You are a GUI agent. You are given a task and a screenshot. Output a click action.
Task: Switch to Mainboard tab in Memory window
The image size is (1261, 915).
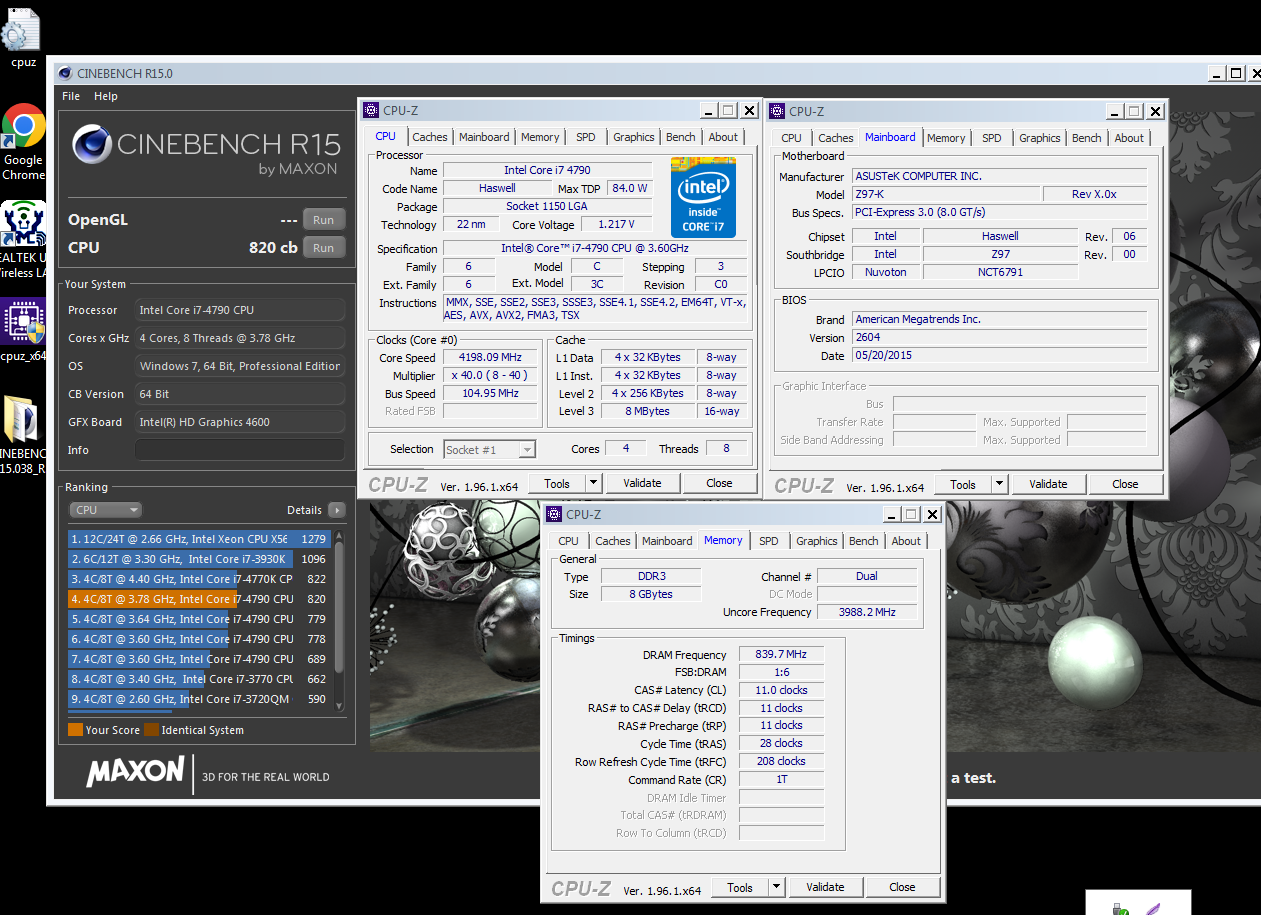tap(667, 541)
